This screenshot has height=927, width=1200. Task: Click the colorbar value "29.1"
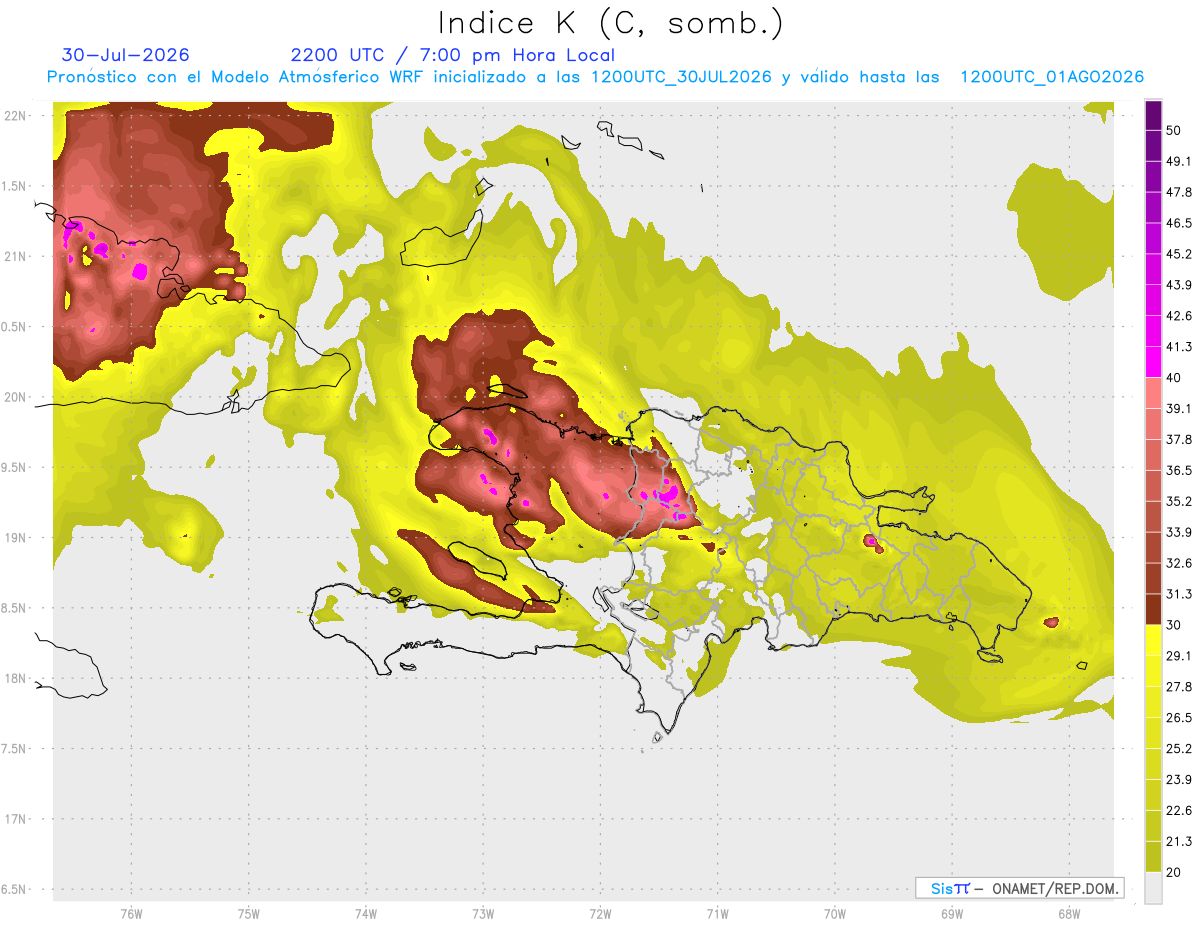pos(1179,655)
